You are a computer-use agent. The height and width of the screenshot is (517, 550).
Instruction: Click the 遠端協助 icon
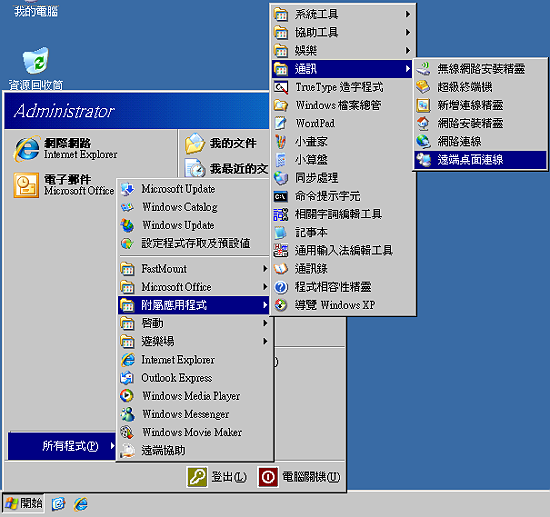[127, 451]
